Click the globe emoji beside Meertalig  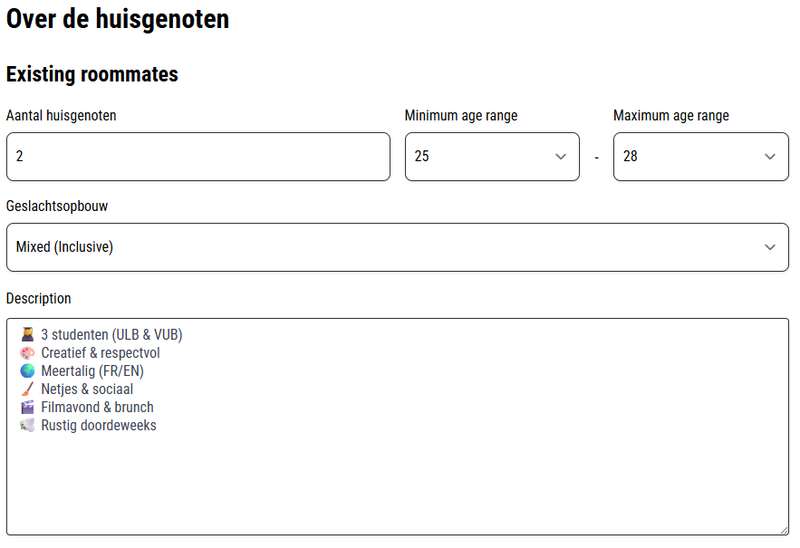tap(28, 371)
